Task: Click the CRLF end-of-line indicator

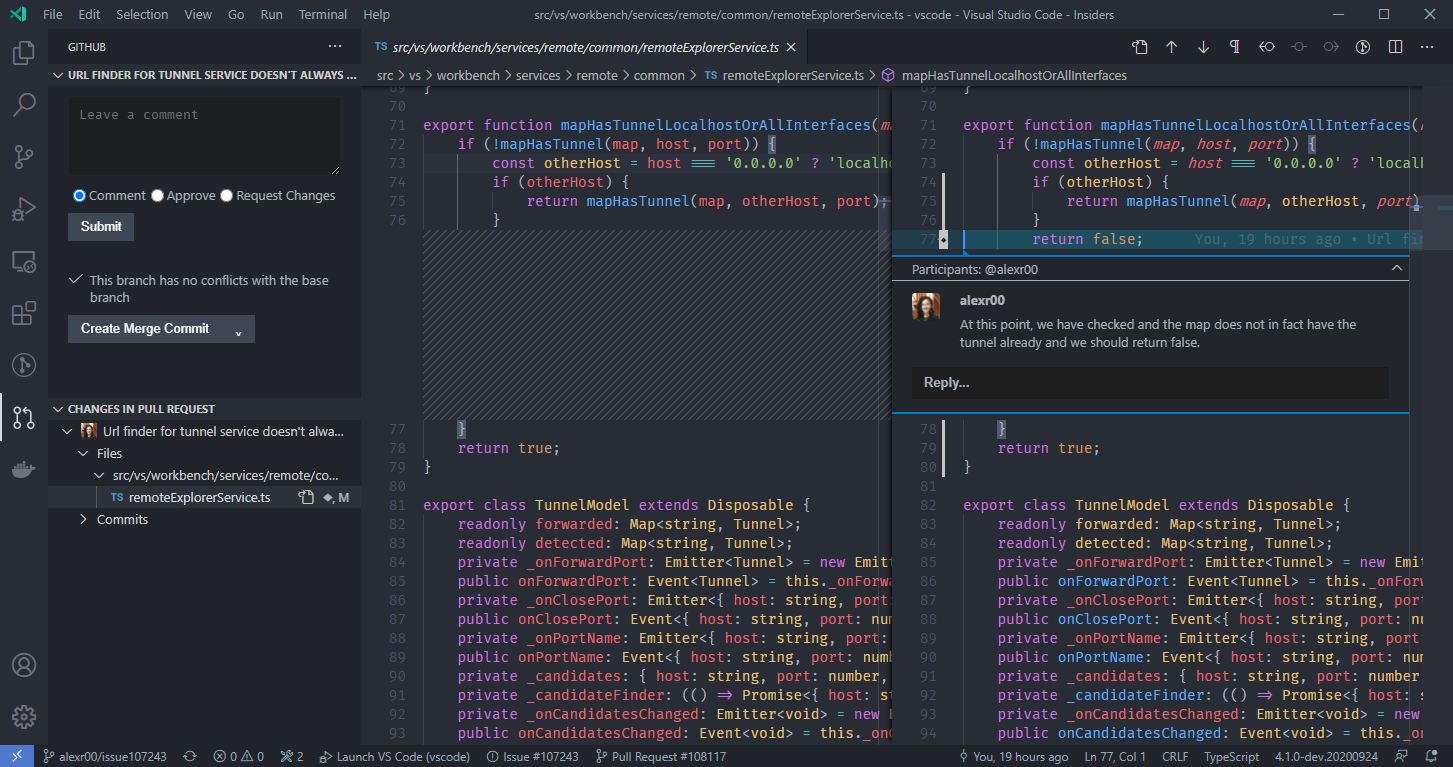Action: pos(1175,756)
